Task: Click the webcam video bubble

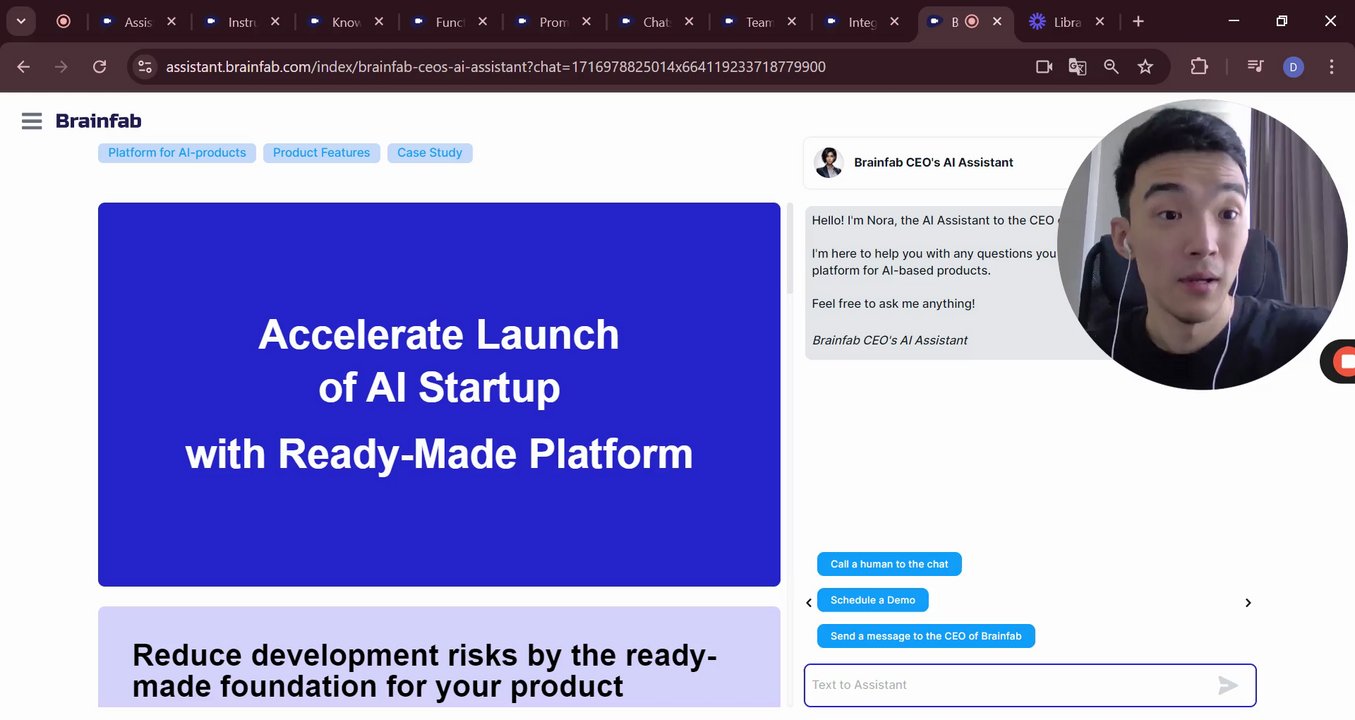Action: click(x=1202, y=245)
